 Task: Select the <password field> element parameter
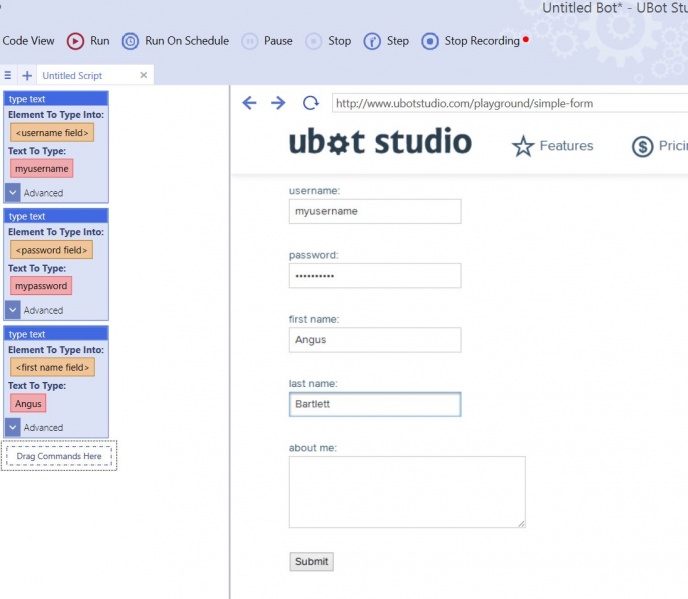point(51,250)
